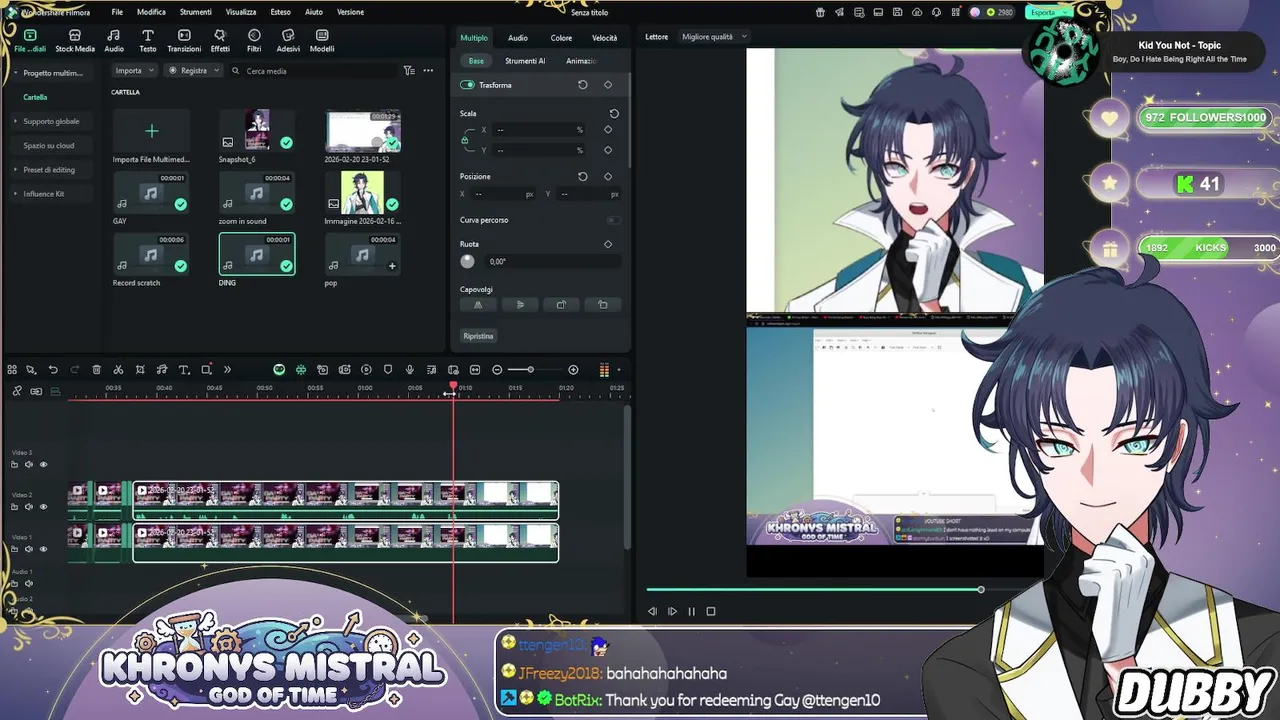Reset the Scala values
This screenshot has width=1280, height=720.
coord(614,114)
